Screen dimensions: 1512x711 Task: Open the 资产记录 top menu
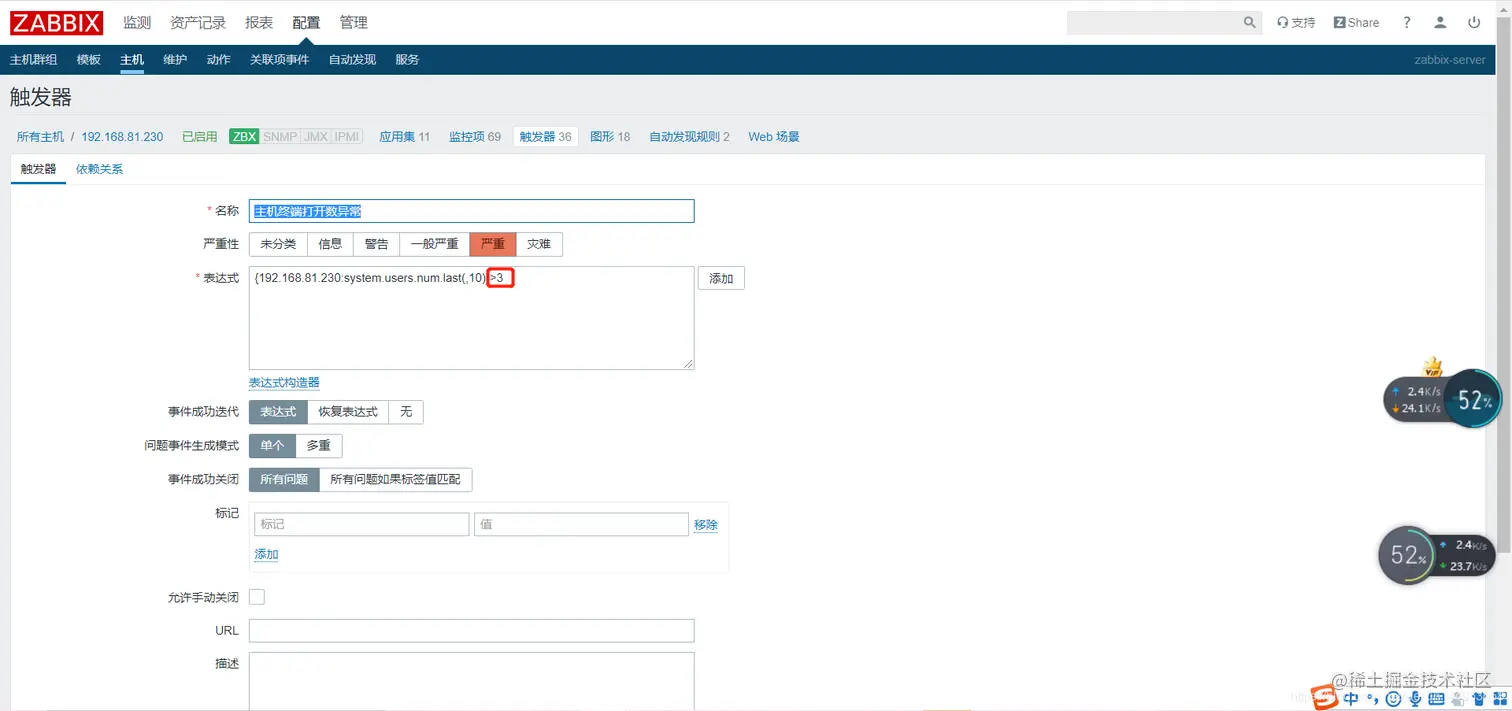pos(198,22)
